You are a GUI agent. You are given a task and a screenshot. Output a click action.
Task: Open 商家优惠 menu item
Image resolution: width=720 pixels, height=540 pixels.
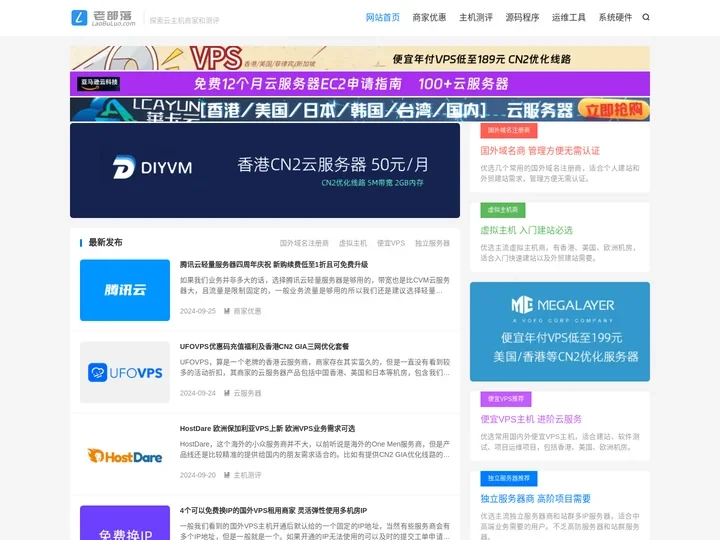tap(429, 17)
